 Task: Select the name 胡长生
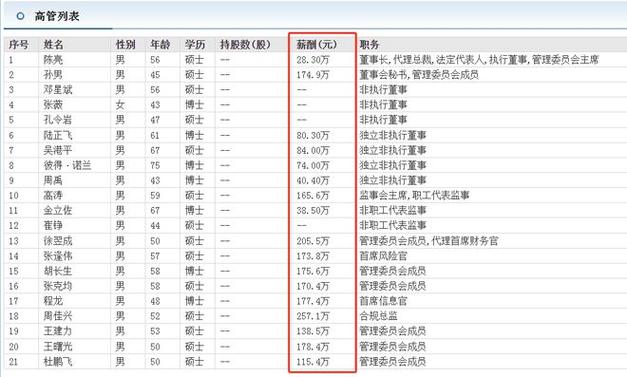click(x=58, y=271)
